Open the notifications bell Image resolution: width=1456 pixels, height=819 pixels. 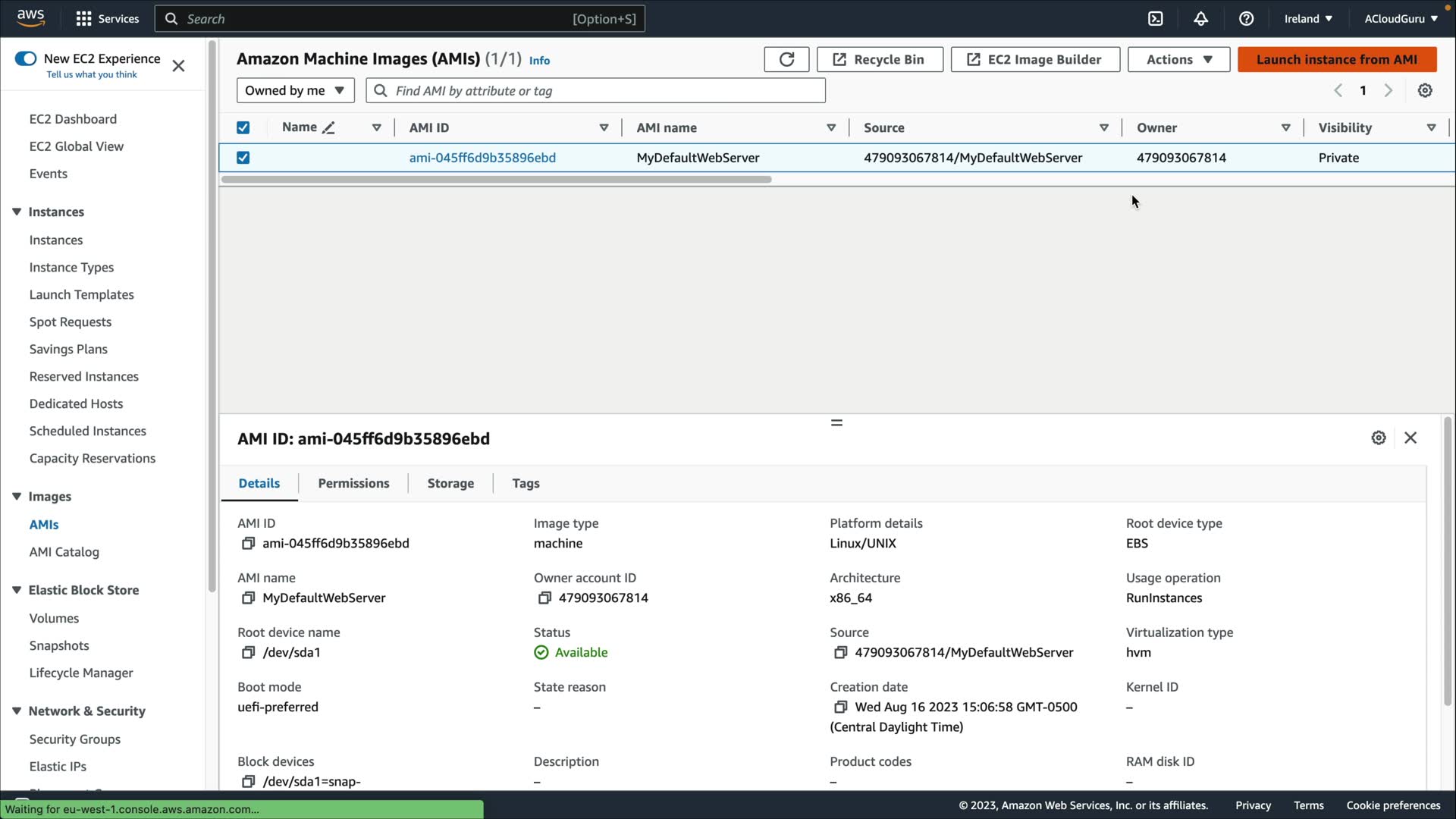(1200, 19)
